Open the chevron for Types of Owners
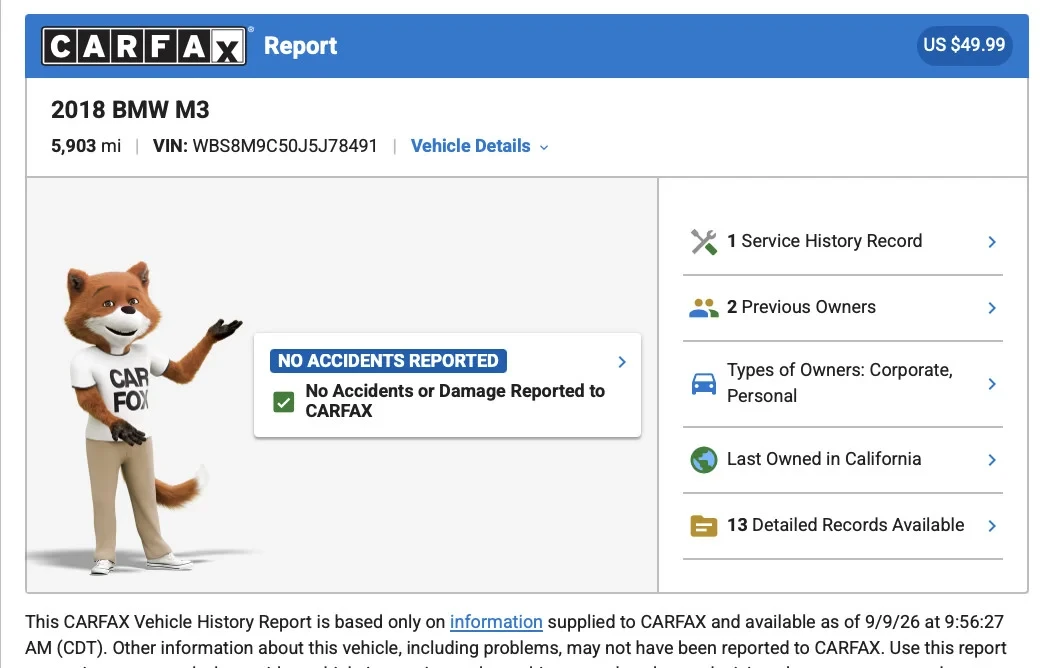 pos(992,384)
